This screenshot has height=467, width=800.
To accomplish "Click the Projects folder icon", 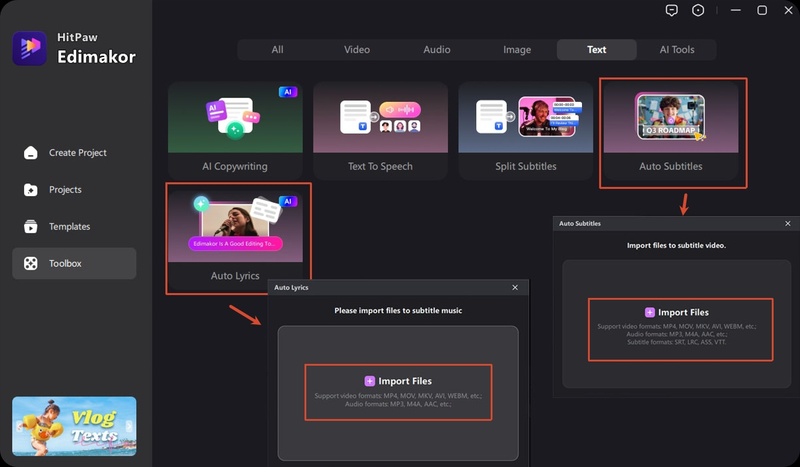I will coord(31,190).
